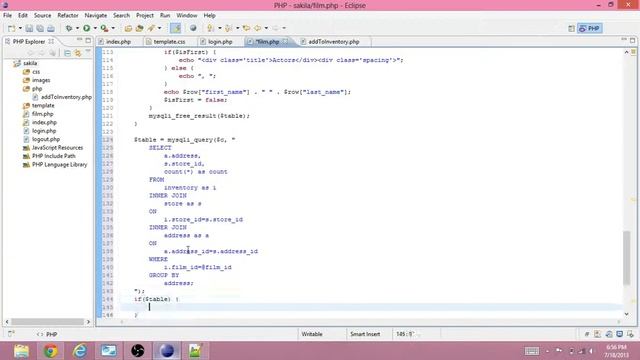Click the green Run button icon

pos(87,28)
